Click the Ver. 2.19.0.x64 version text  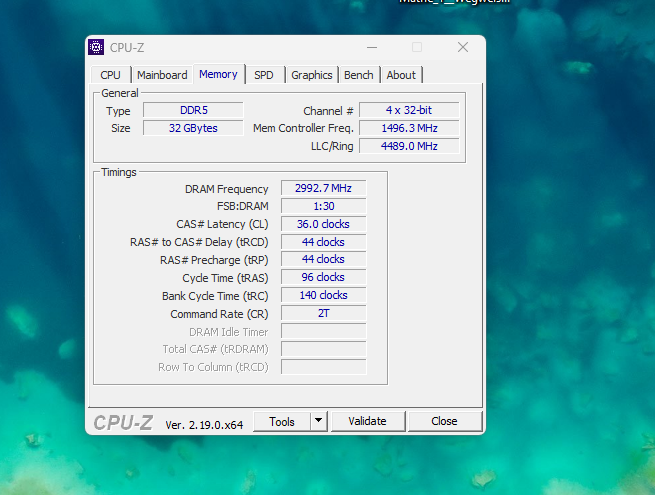(x=204, y=425)
